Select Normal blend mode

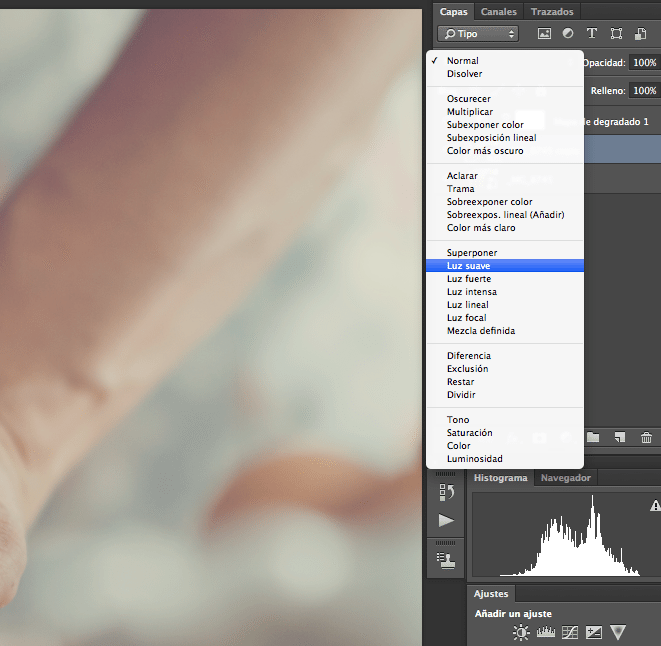pyautogui.click(x=505, y=61)
